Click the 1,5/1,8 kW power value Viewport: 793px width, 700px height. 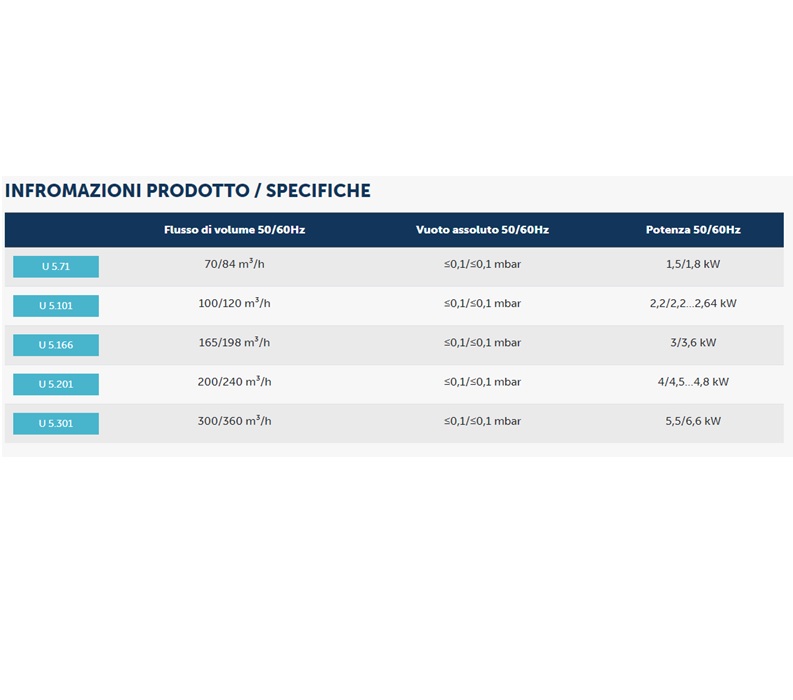692,264
